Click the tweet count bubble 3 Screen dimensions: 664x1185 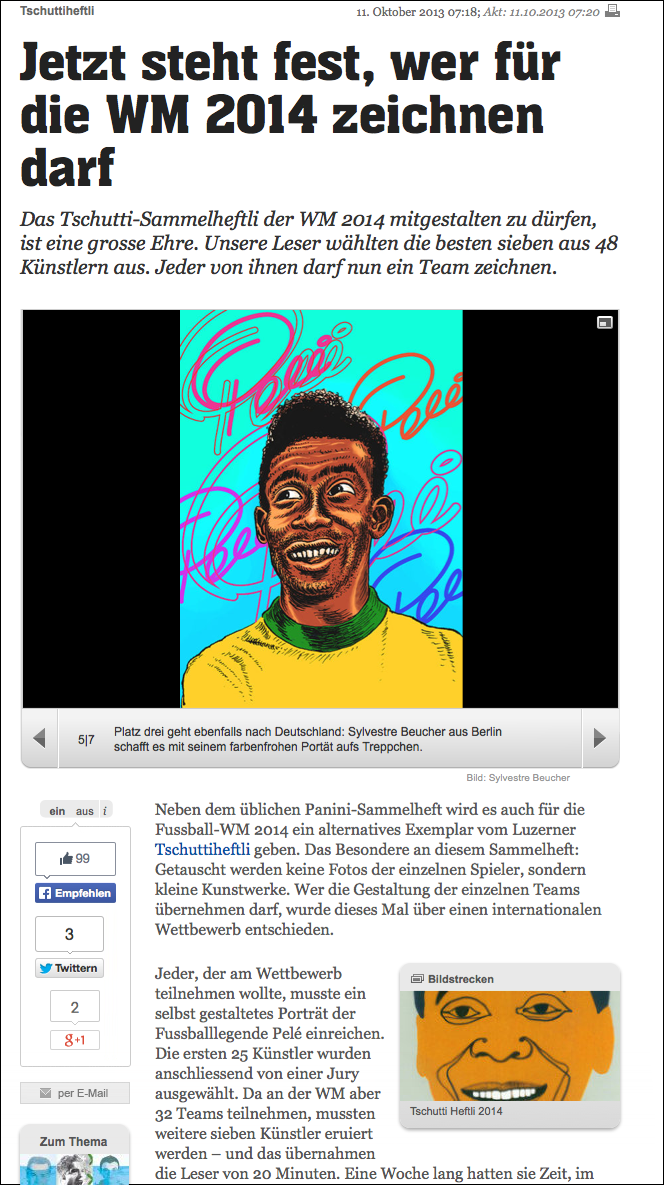69,934
